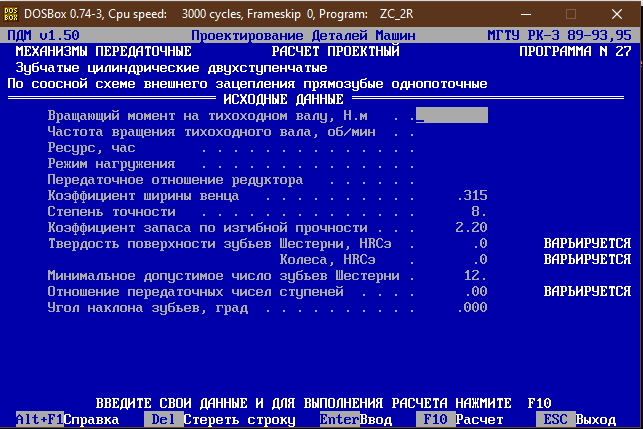Click the Угол наклона зубьев, град label

pos(147,308)
